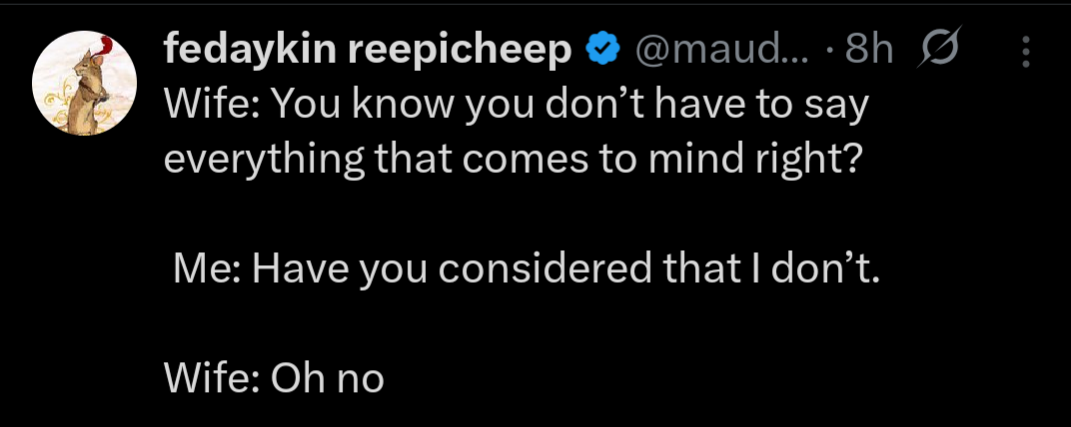Click the line starting "Wife: You know"
The height and width of the screenshot is (427, 1071).
point(510,107)
